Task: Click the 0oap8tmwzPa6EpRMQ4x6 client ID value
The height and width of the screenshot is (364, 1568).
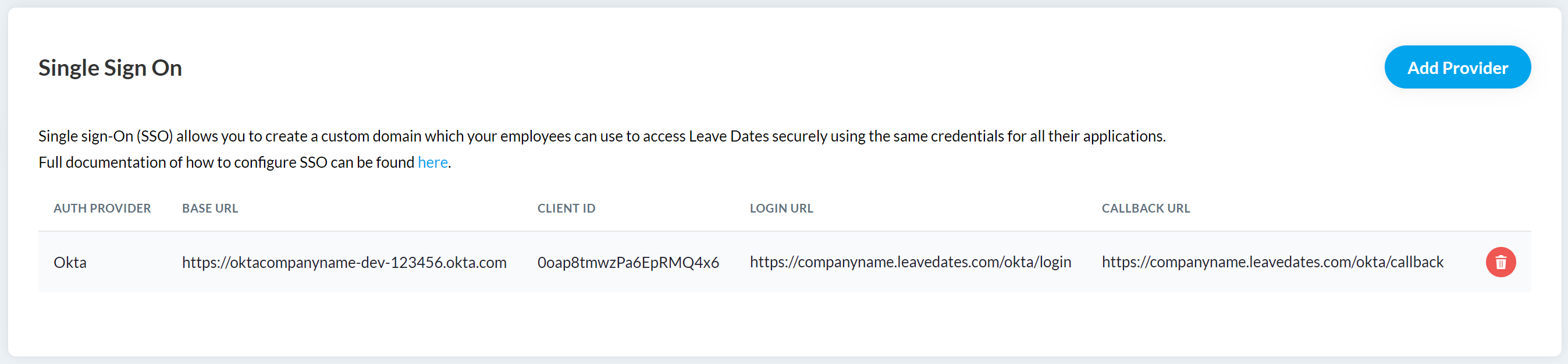Action: pyautogui.click(x=628, y=262)
